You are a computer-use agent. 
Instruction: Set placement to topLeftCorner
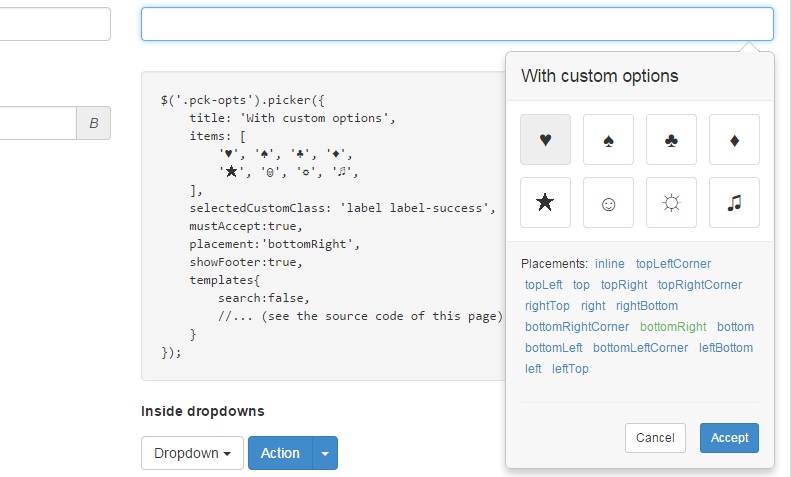[673, 264]
